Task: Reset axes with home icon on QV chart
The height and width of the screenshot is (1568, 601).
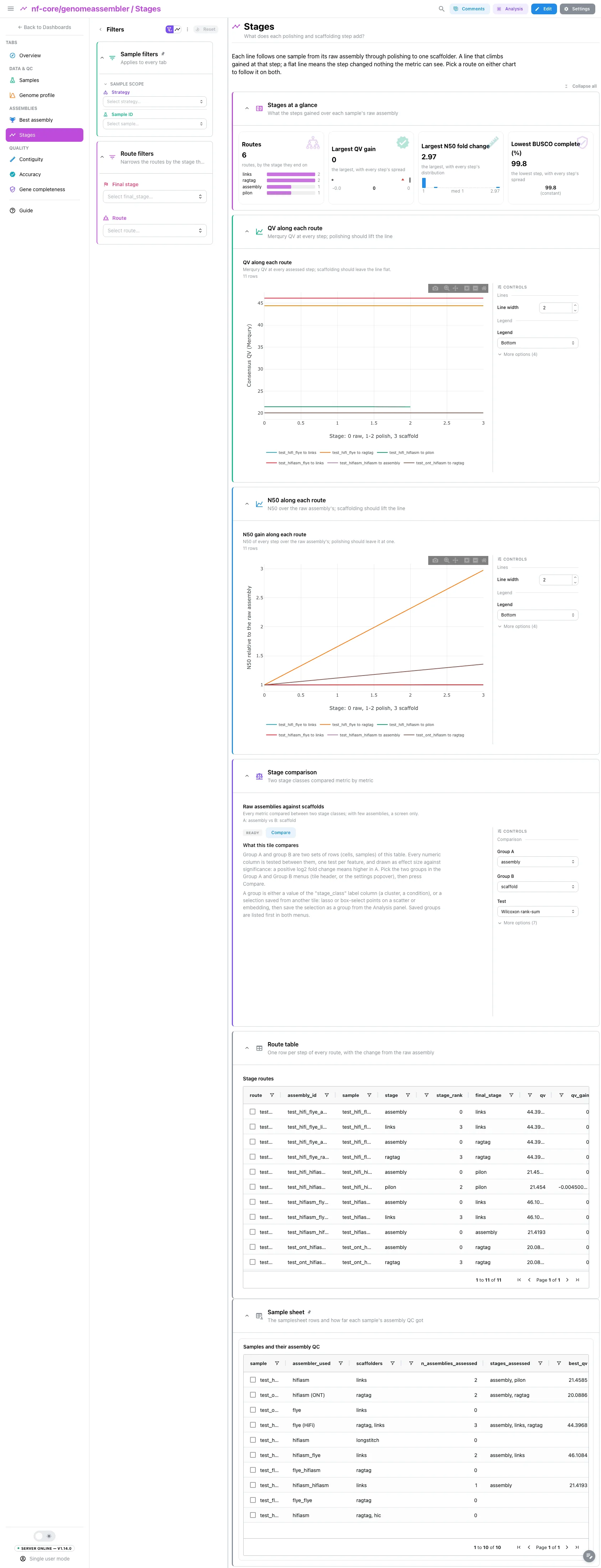Action: click(484, 288)
